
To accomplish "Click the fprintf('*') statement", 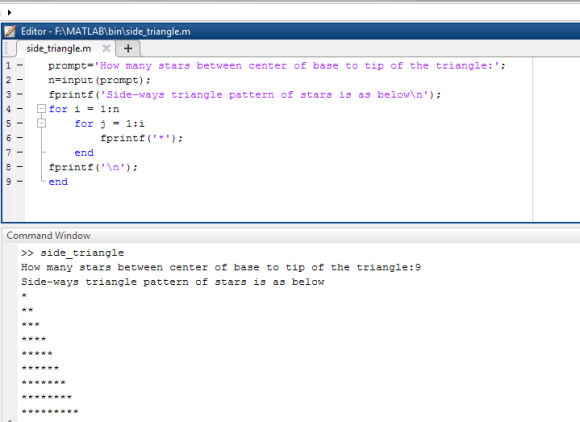I will (x=142, y=138).
